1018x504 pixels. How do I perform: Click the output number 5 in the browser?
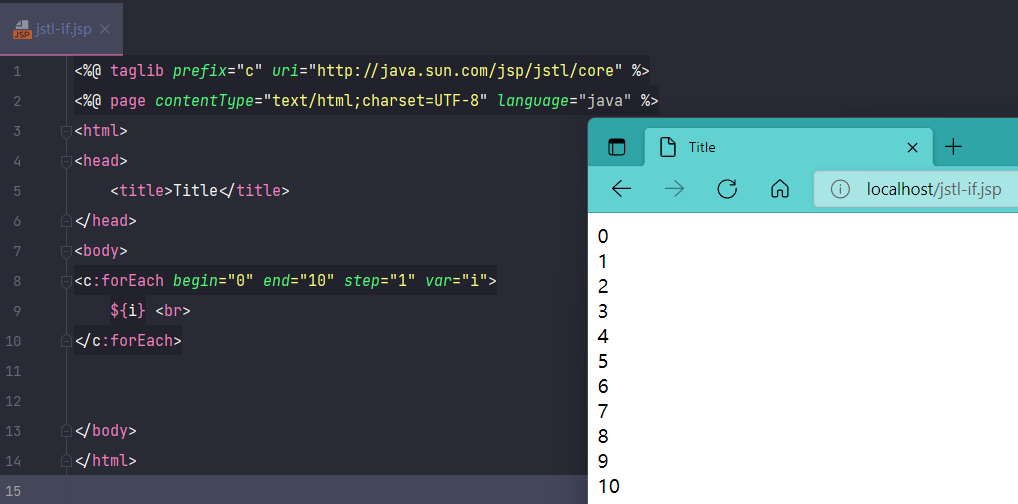click(603, 362)
